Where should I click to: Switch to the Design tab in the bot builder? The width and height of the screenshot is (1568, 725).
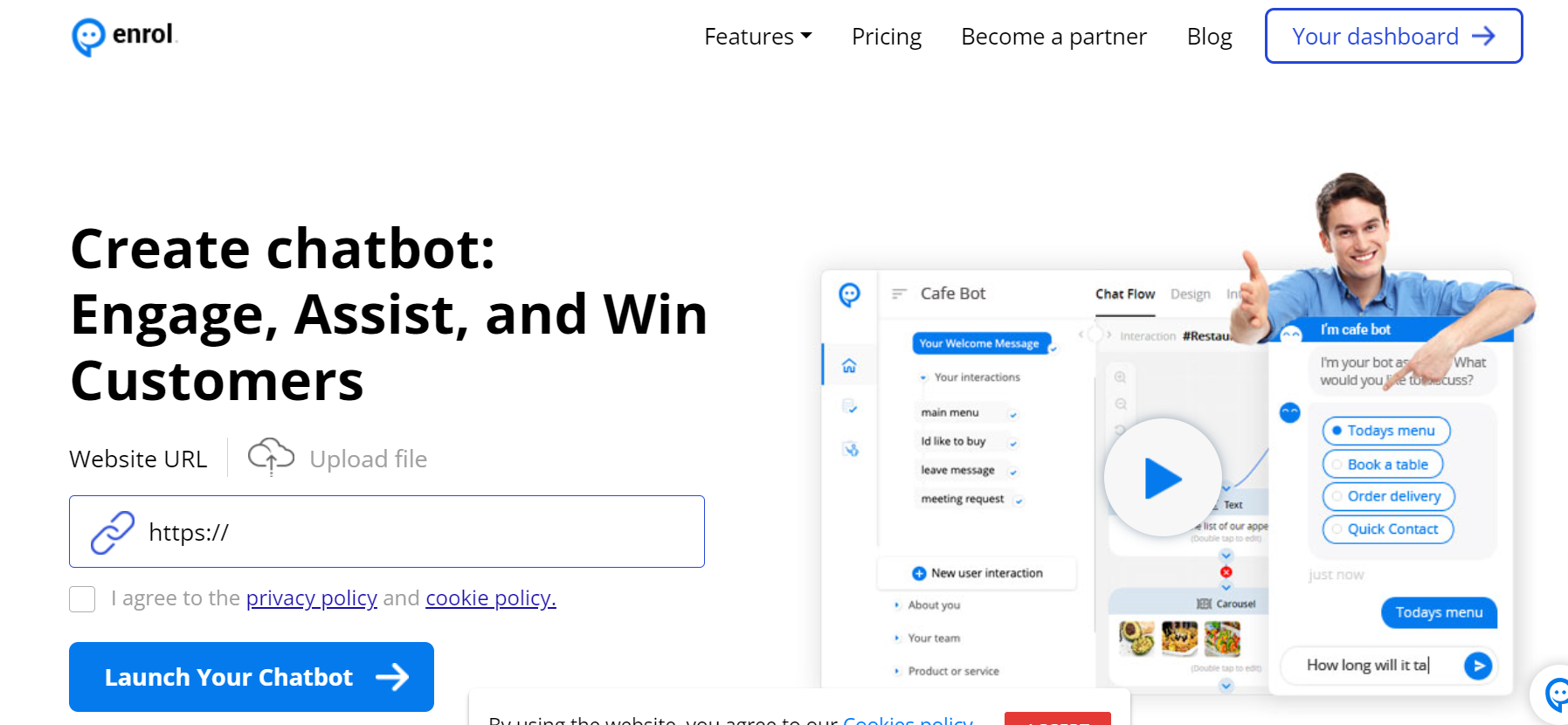pos(1190,293)
